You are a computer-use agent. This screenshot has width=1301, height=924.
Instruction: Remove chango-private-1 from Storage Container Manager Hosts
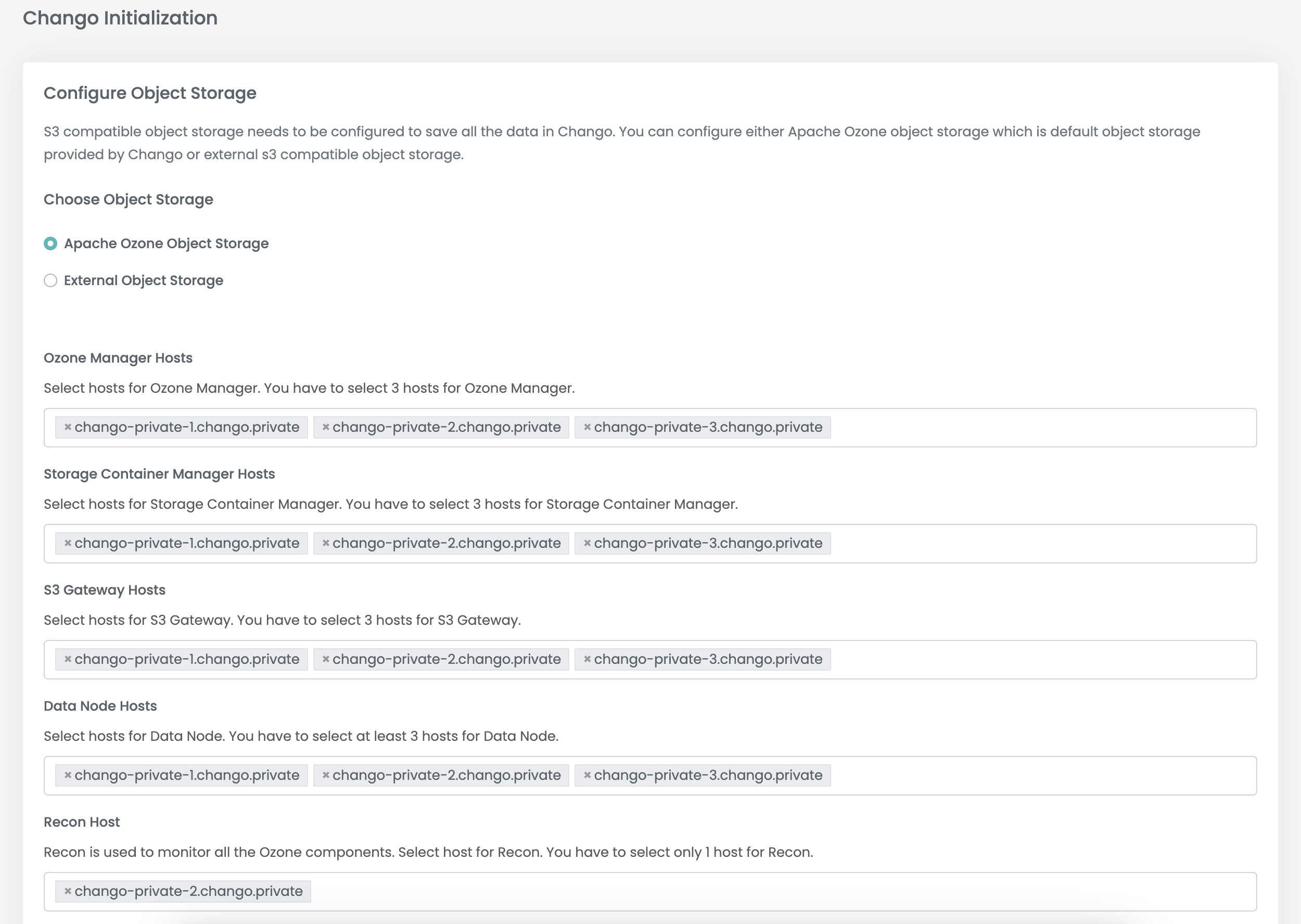coord(68,543)
